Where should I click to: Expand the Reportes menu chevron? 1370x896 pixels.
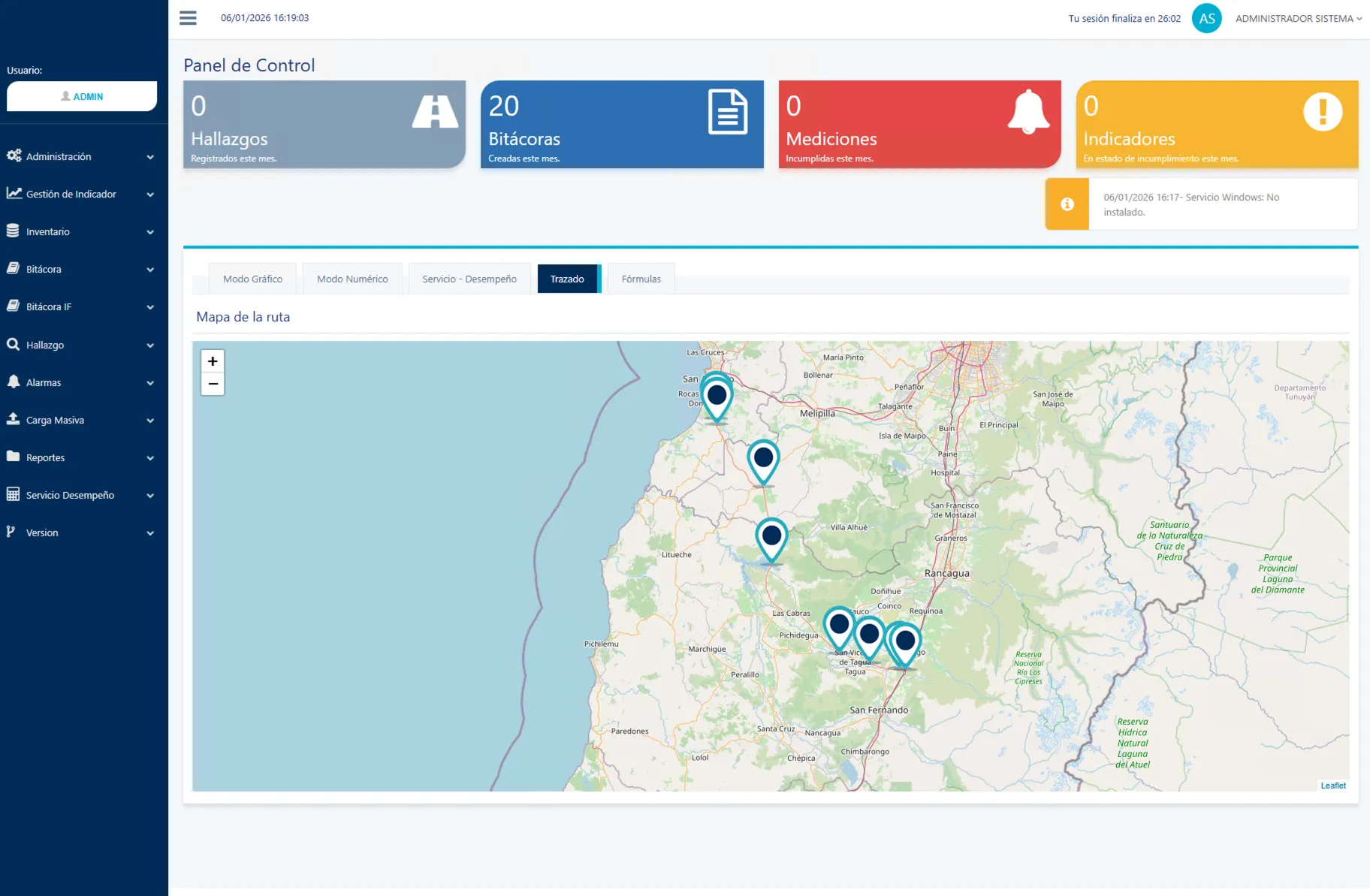(x=150, y=458)
